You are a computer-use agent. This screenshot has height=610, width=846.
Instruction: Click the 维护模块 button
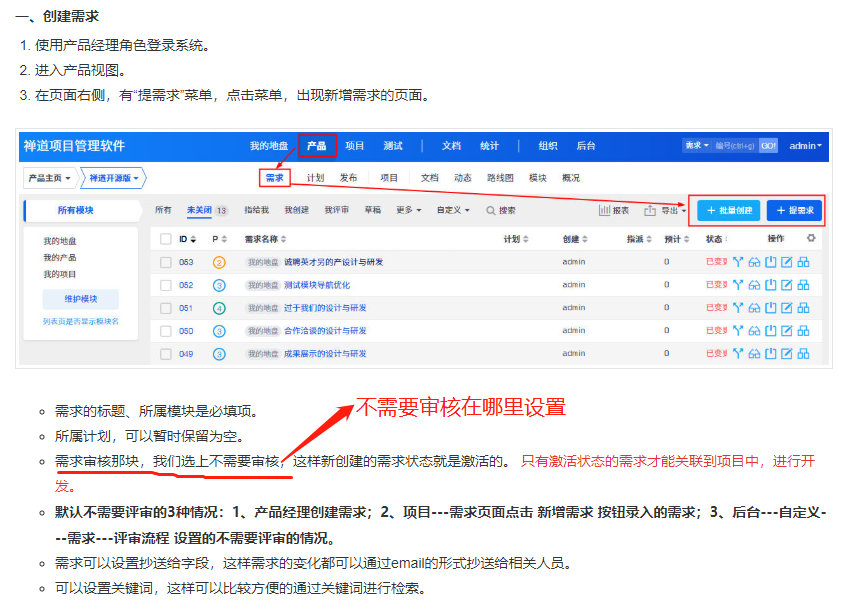(81, 299)
